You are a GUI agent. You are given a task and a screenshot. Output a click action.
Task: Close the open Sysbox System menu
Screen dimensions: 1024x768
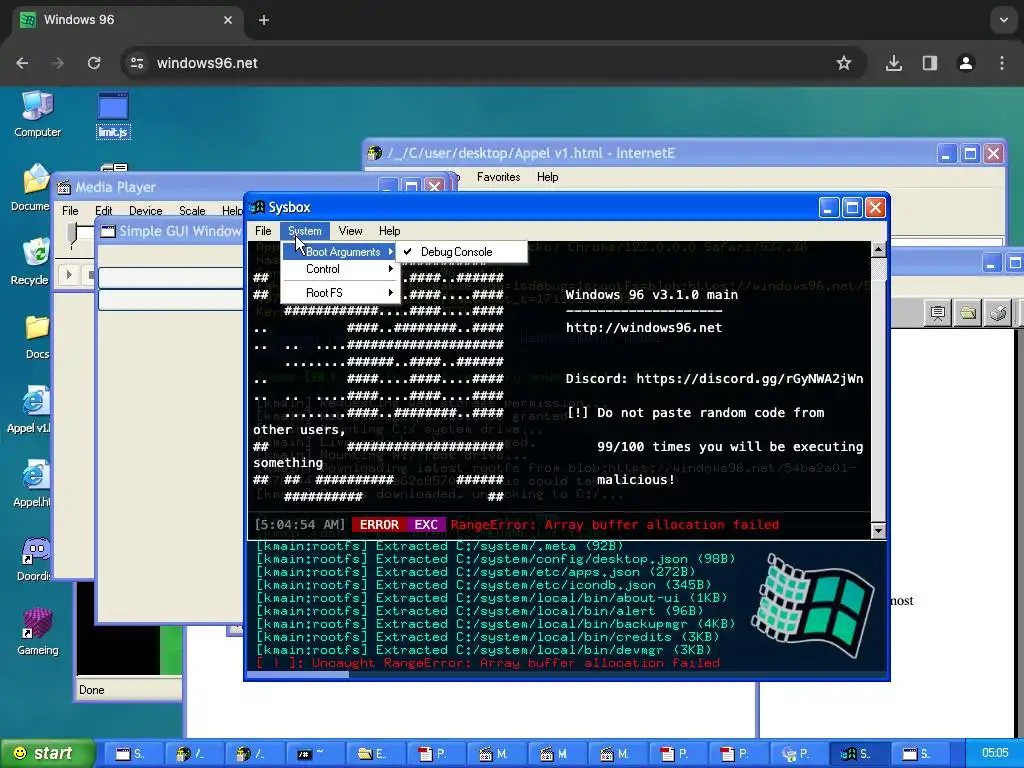tap(305, 231)
